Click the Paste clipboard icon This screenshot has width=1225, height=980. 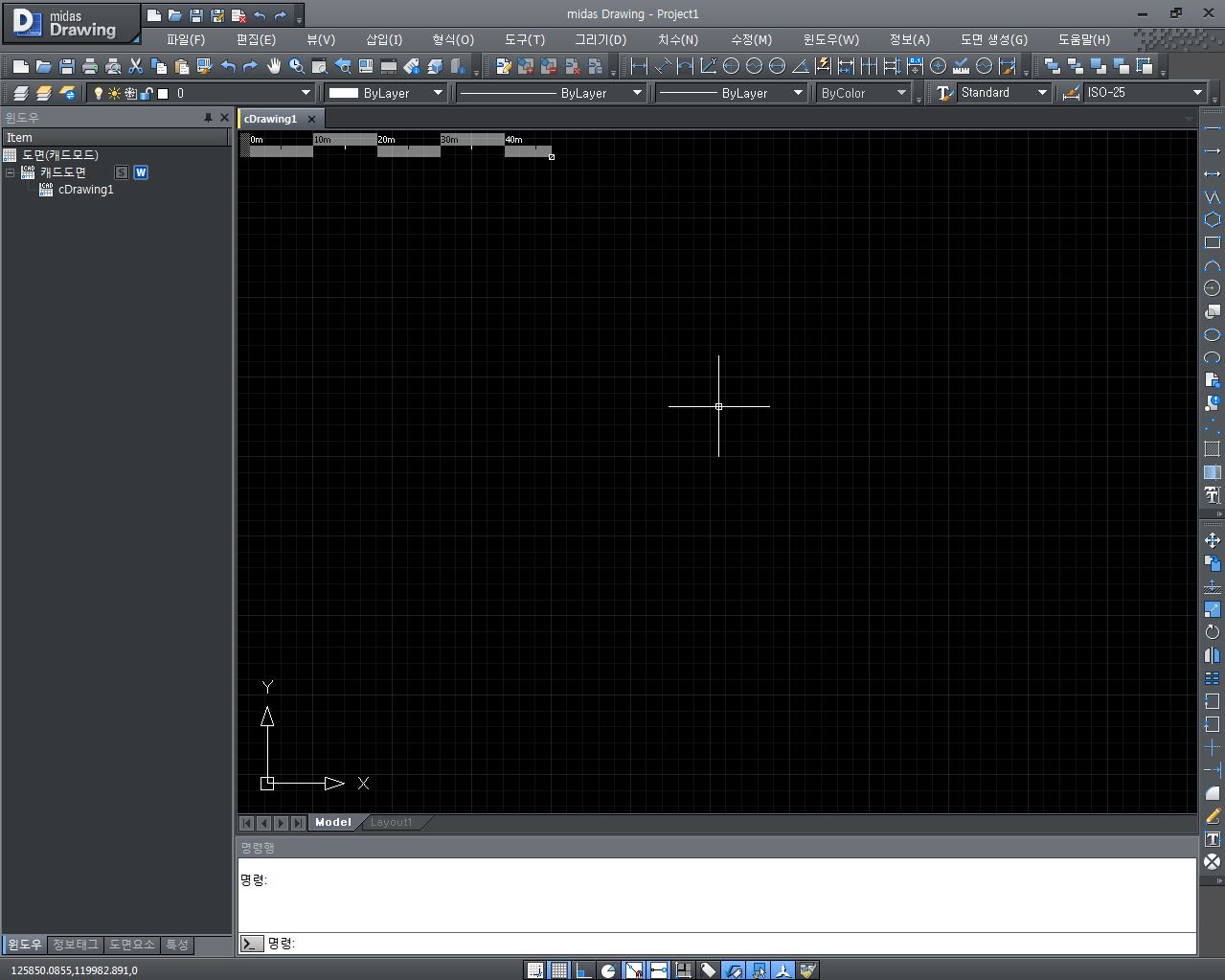point(182,66)
